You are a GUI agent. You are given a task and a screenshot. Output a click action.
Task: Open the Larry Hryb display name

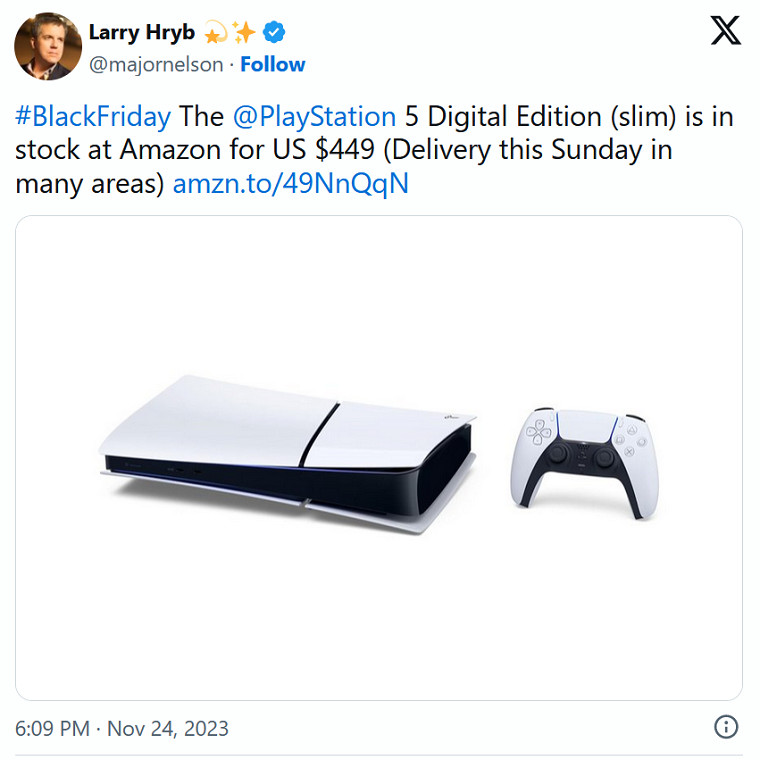point(142,32)
